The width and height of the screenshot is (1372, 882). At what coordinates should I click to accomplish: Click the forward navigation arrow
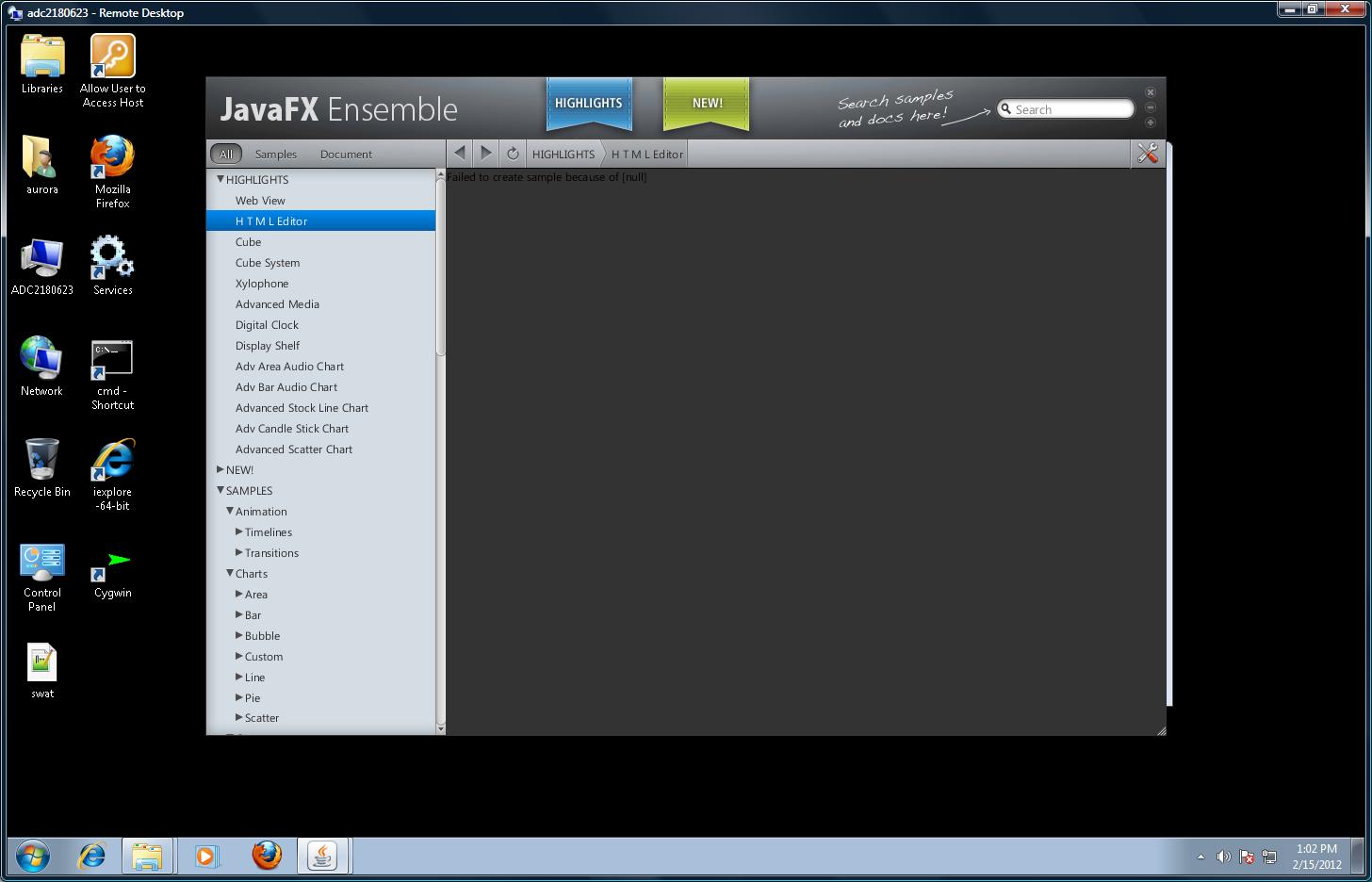(x=486, y=153)
